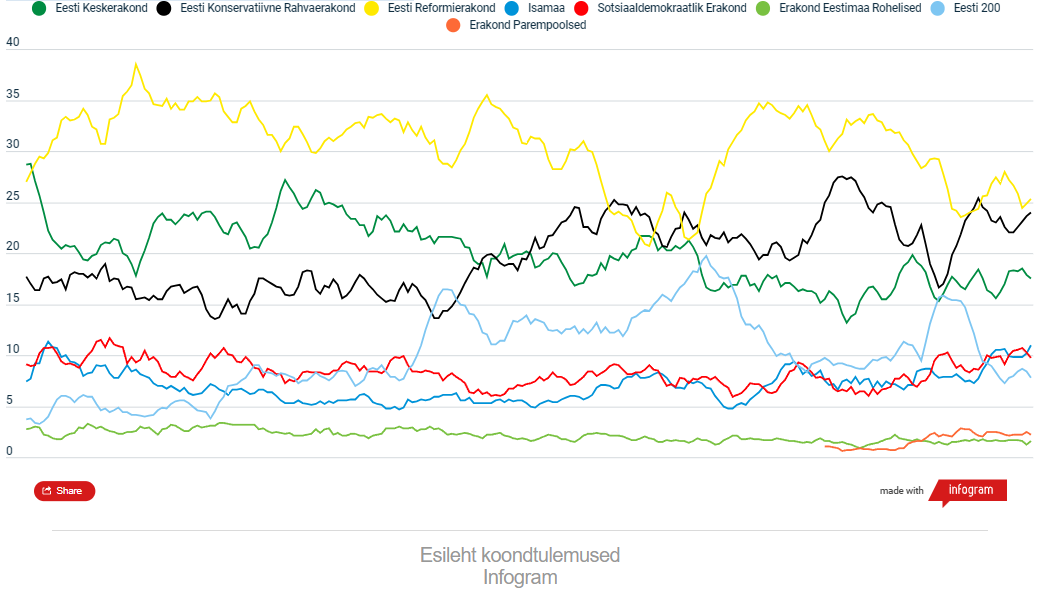This screenshot has height=604, width=1060.
Task: Click the blue Isamaa legend circle
Action: tap(509, 9)
